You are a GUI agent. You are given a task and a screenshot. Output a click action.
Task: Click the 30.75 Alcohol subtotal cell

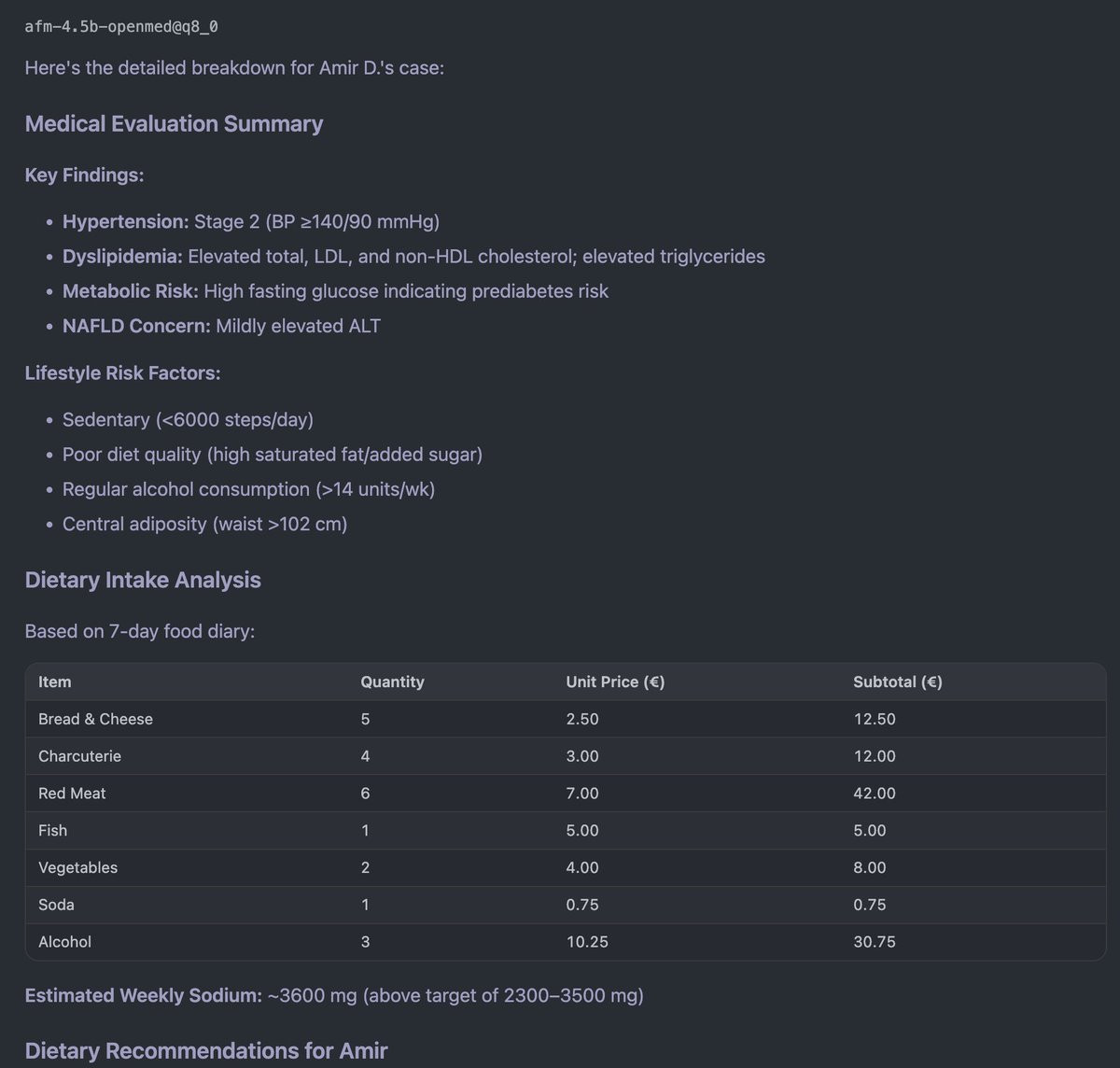click(874, 942)
